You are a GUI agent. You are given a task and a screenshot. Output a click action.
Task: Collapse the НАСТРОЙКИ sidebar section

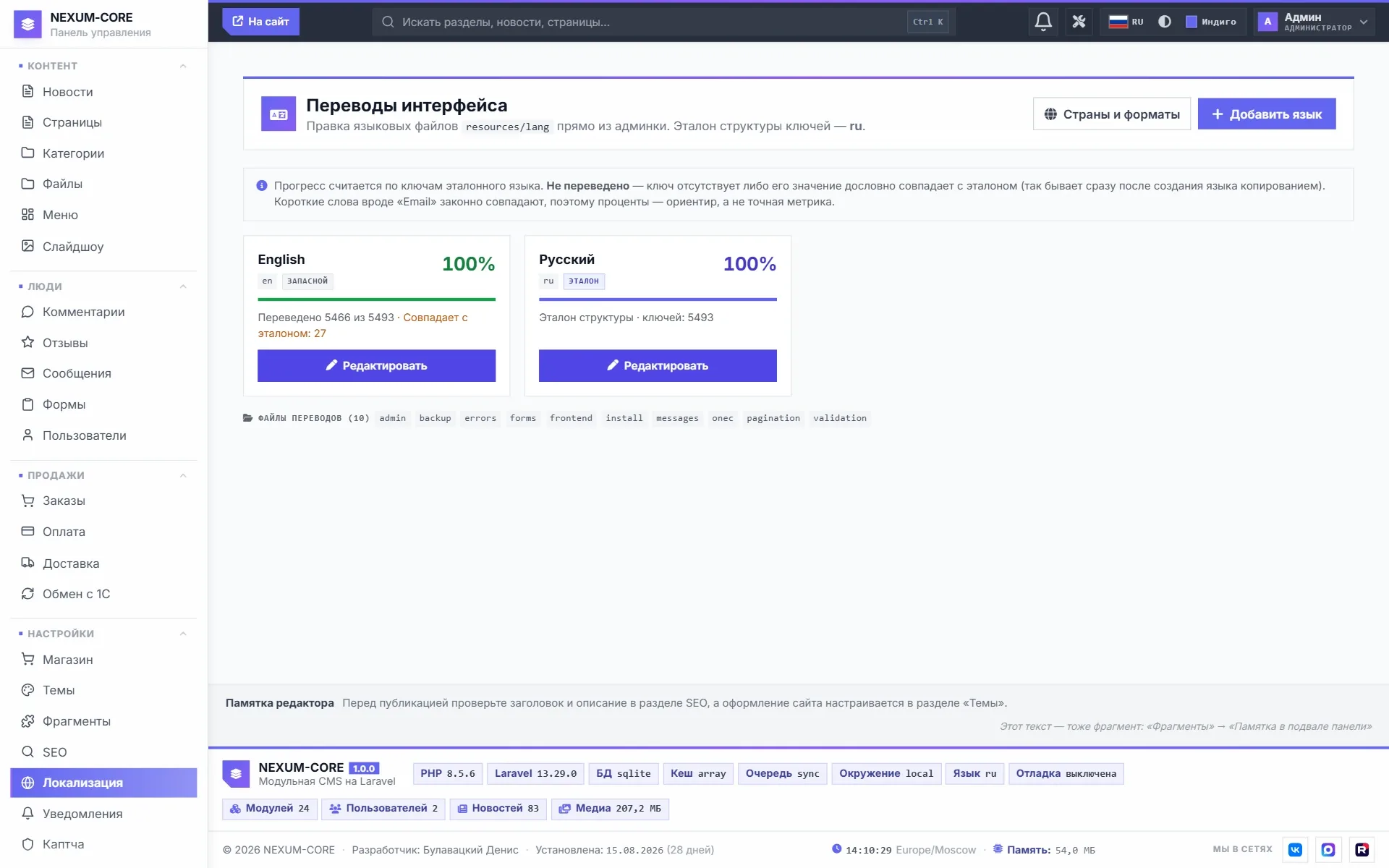183,634
